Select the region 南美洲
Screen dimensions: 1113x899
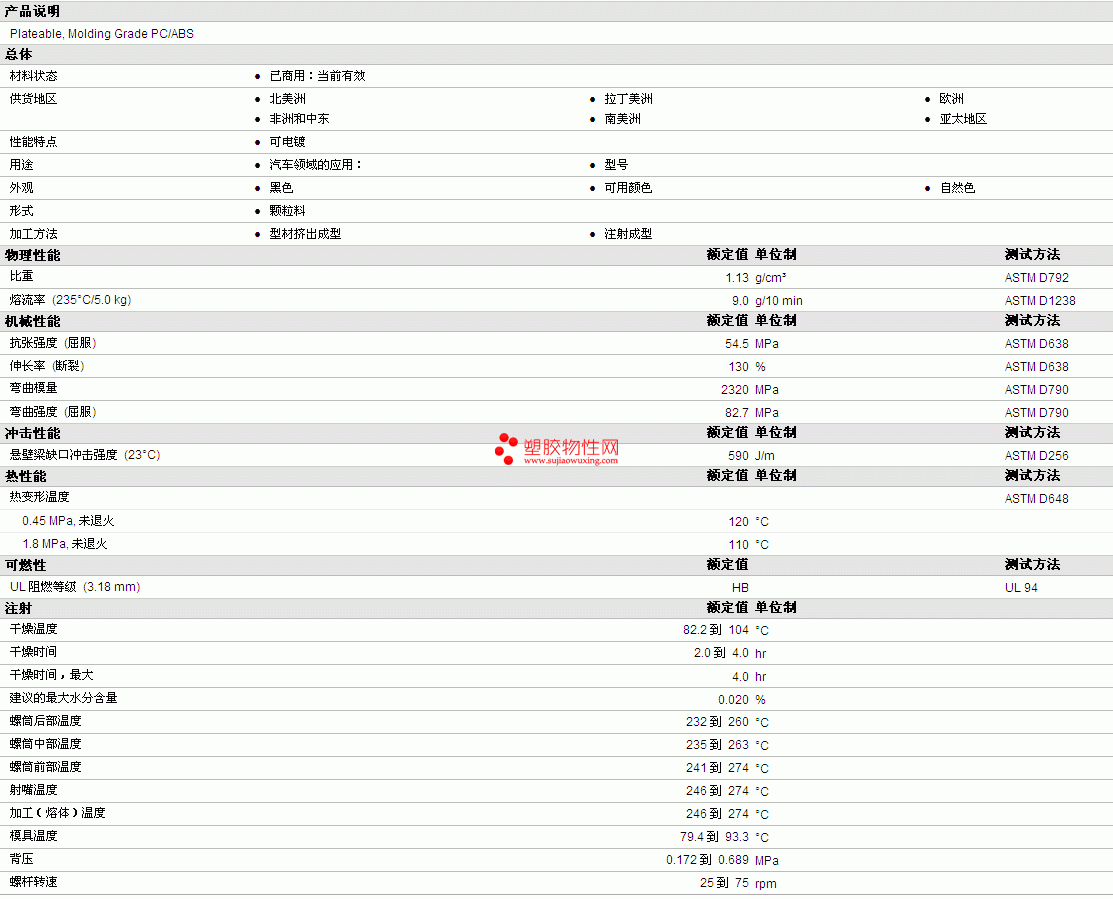(623, 118)
